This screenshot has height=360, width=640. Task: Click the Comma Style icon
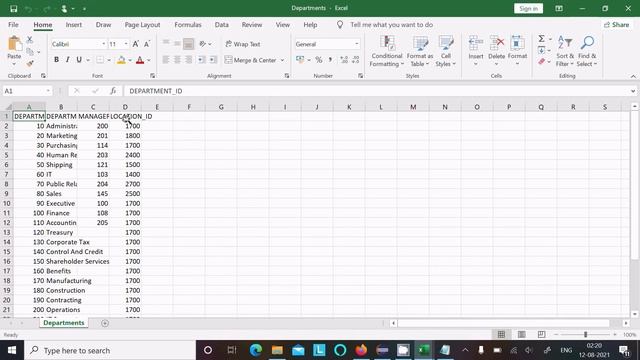point(330,60)
